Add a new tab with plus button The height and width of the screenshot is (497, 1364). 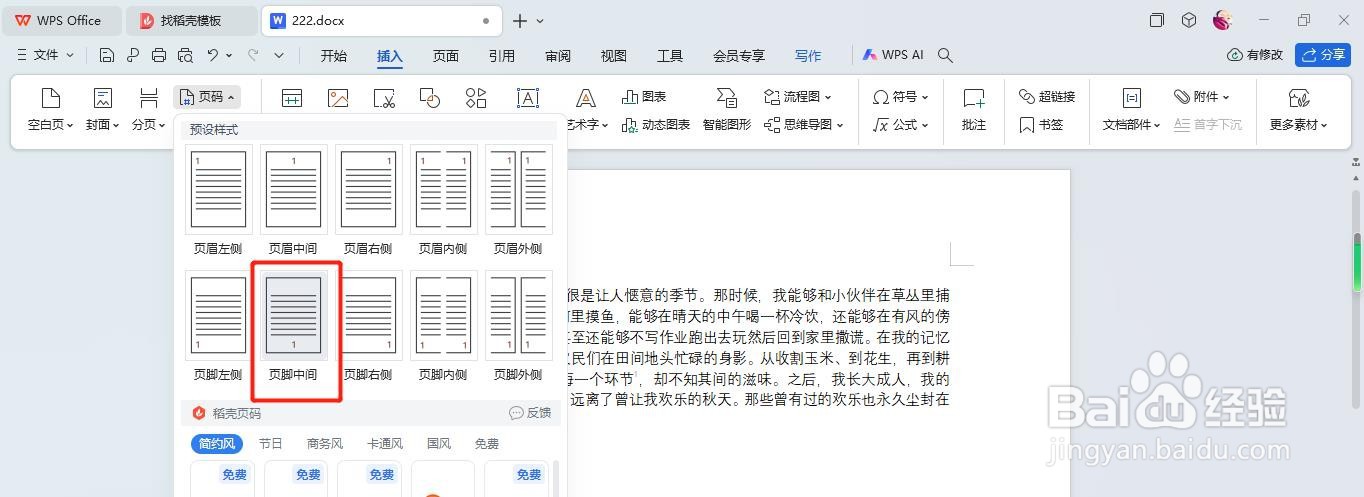(519, 21)
